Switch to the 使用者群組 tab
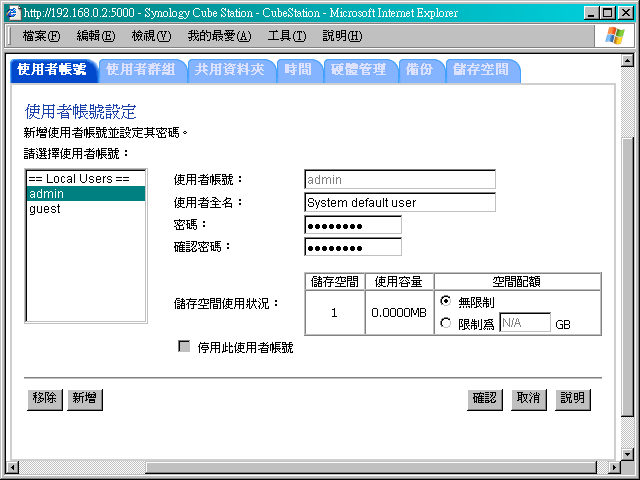The height and width of the screenshot is (480, 640). 142,71
